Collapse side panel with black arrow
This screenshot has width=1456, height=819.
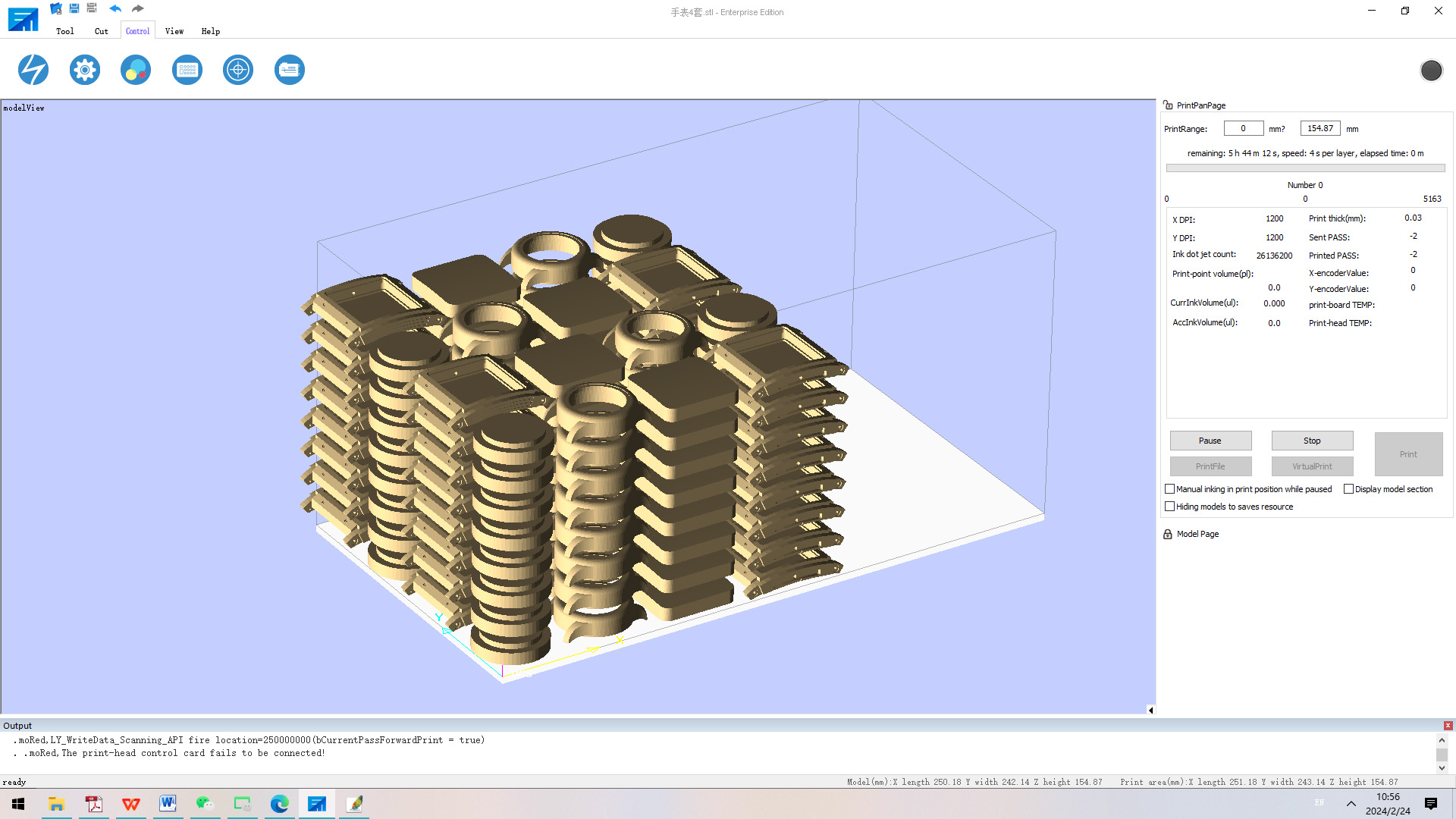[x=1150, y=711]
